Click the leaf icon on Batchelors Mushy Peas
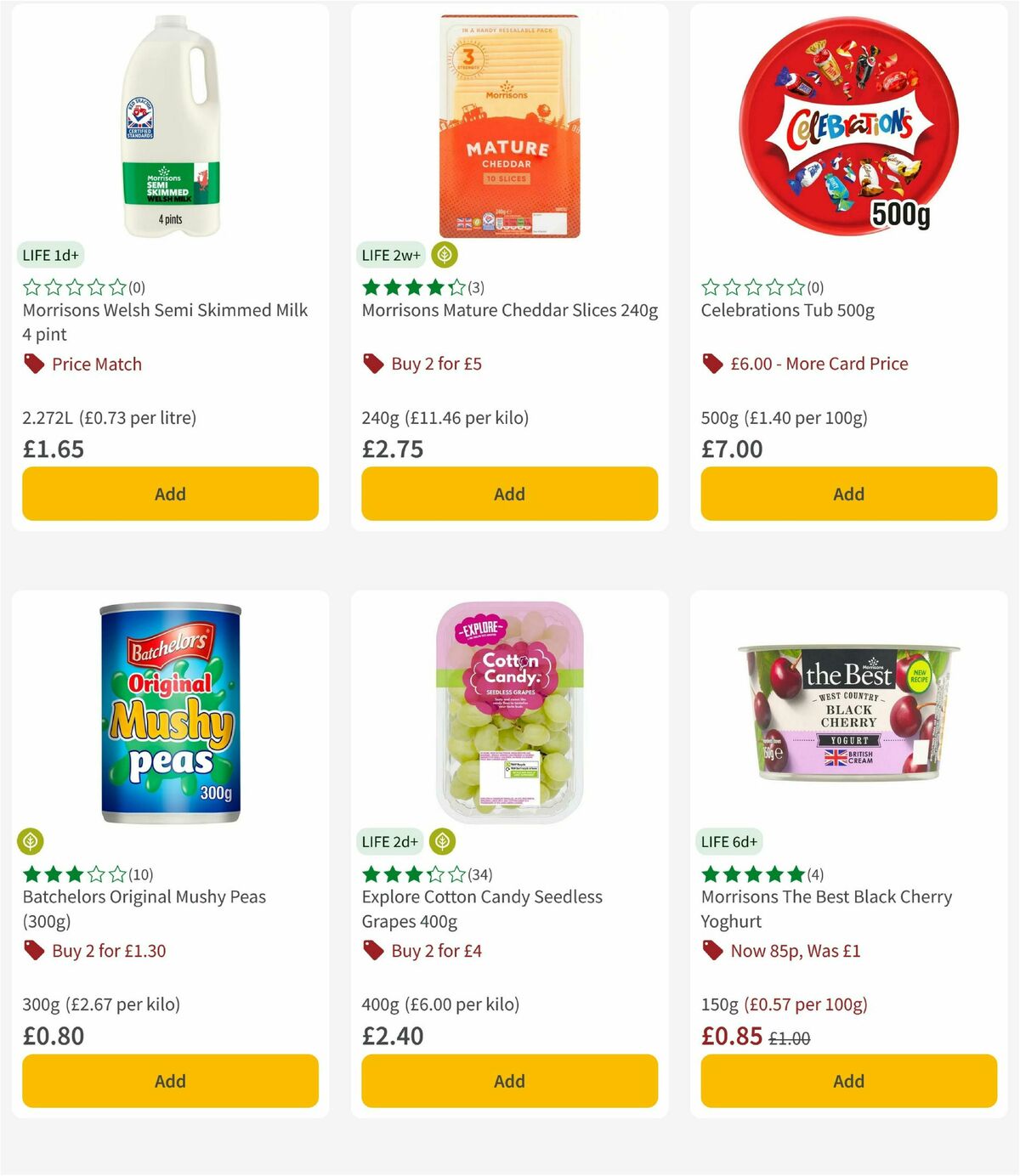Screen dimensions: 1020x1176 31,840
